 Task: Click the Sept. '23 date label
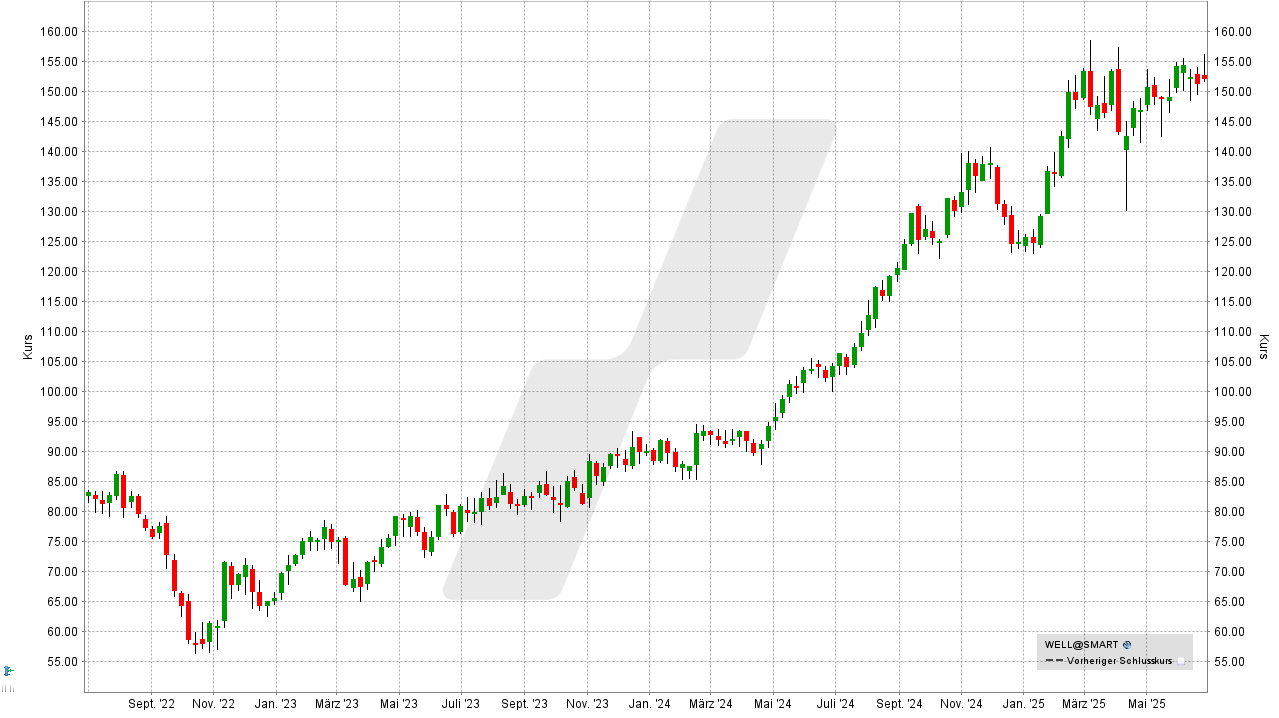524,704
